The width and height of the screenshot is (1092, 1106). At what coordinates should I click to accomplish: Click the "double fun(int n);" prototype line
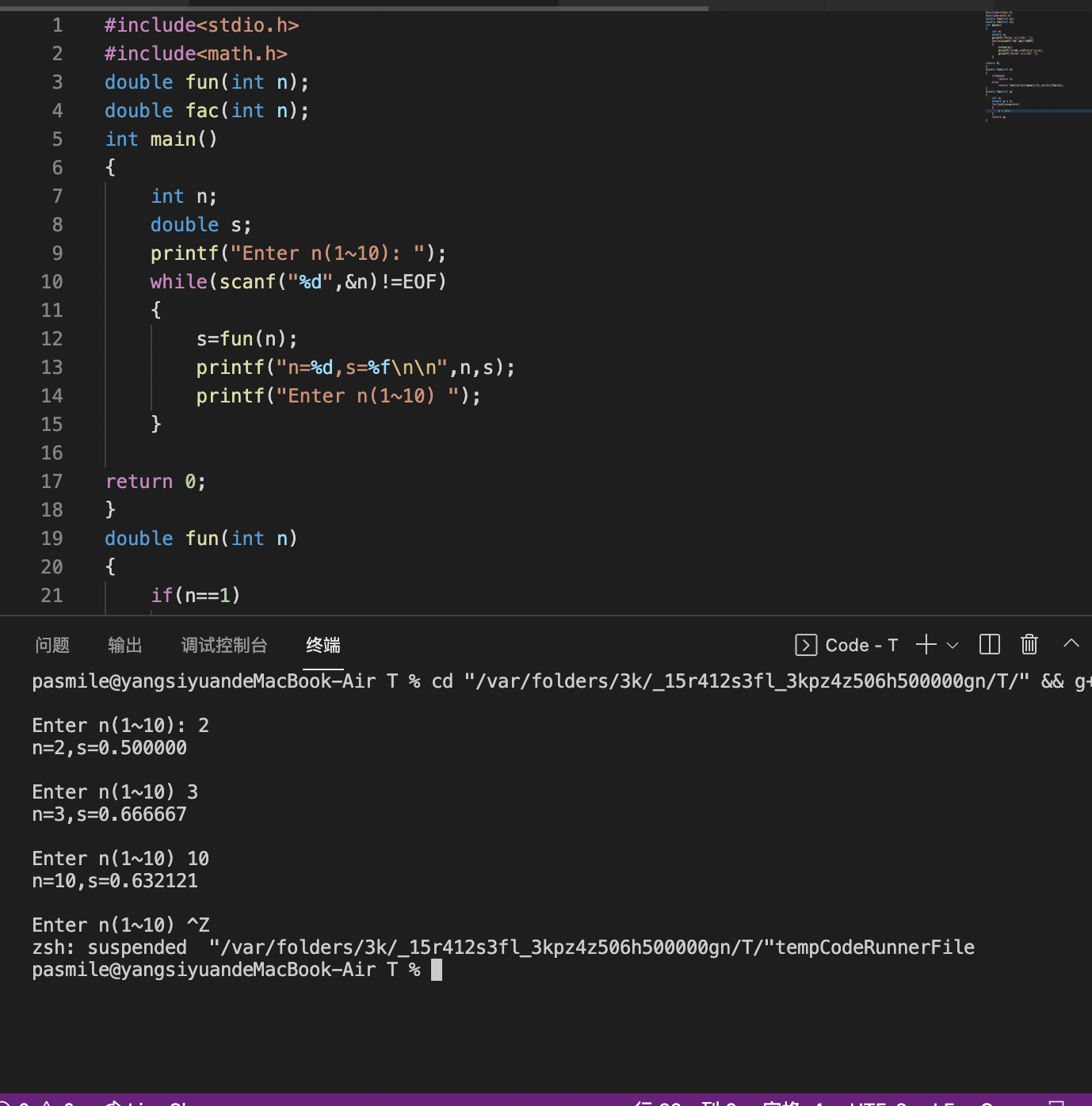pyautogui.click(x=207, y=82)
